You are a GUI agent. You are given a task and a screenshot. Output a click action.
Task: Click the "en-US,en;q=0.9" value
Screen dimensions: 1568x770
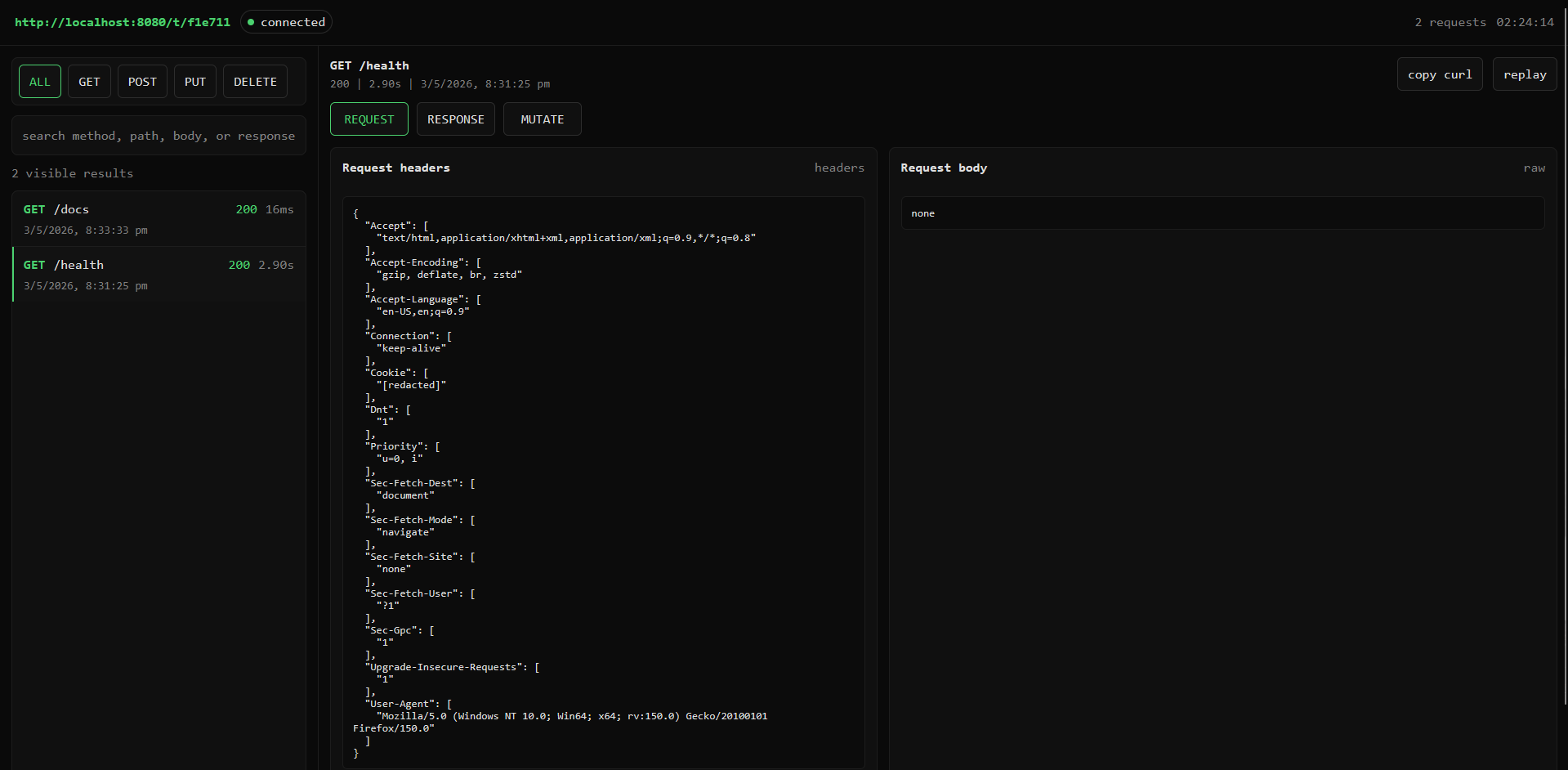pos(422,311)
